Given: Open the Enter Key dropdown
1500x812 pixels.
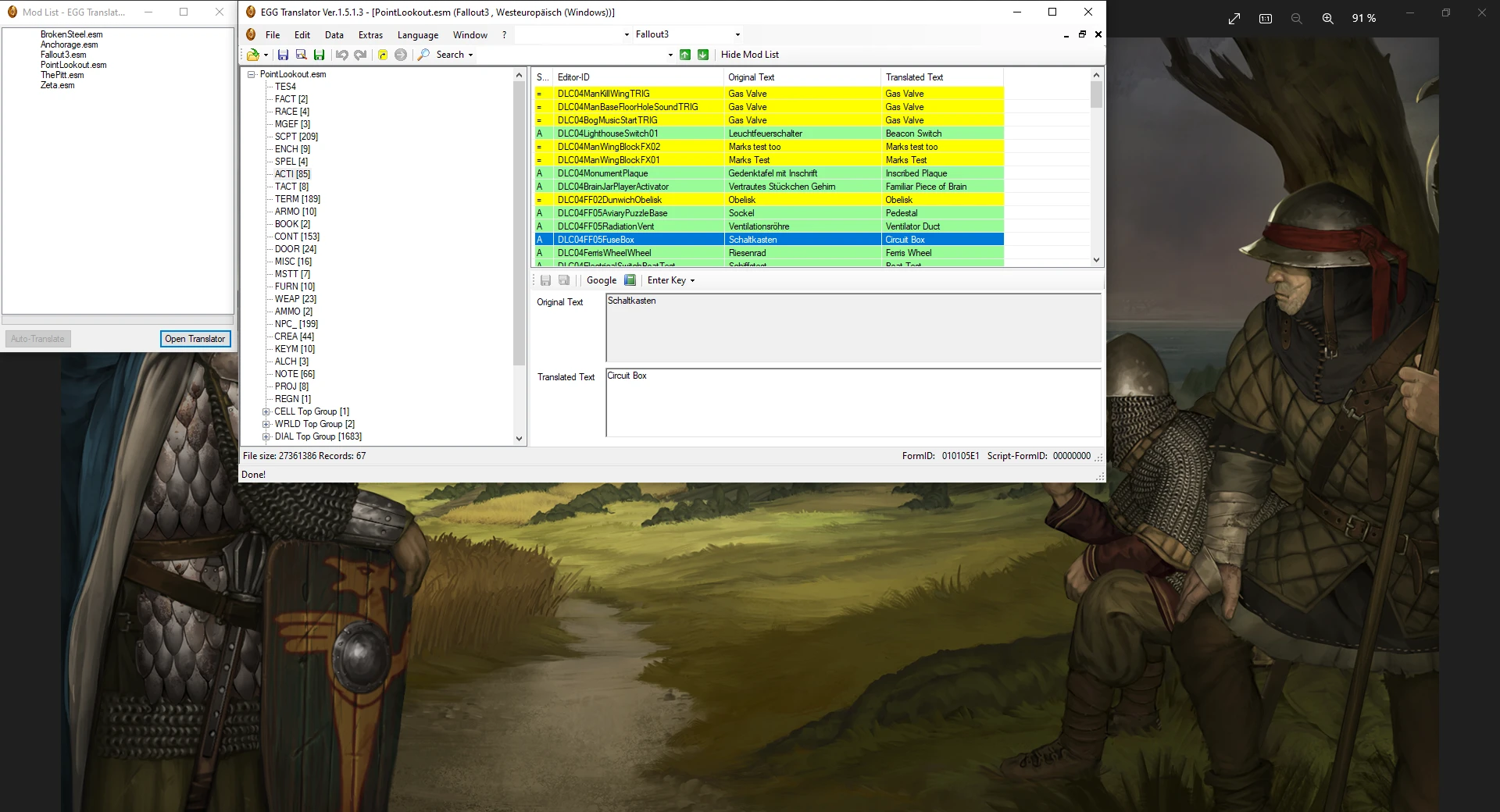Looking at the screenshot, I should click(671, 280).
